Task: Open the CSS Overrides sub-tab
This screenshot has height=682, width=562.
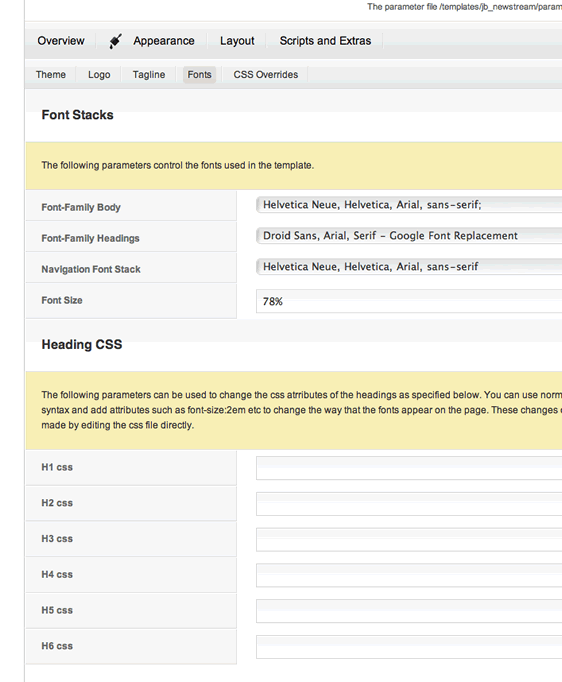Action: pos(266,75)
